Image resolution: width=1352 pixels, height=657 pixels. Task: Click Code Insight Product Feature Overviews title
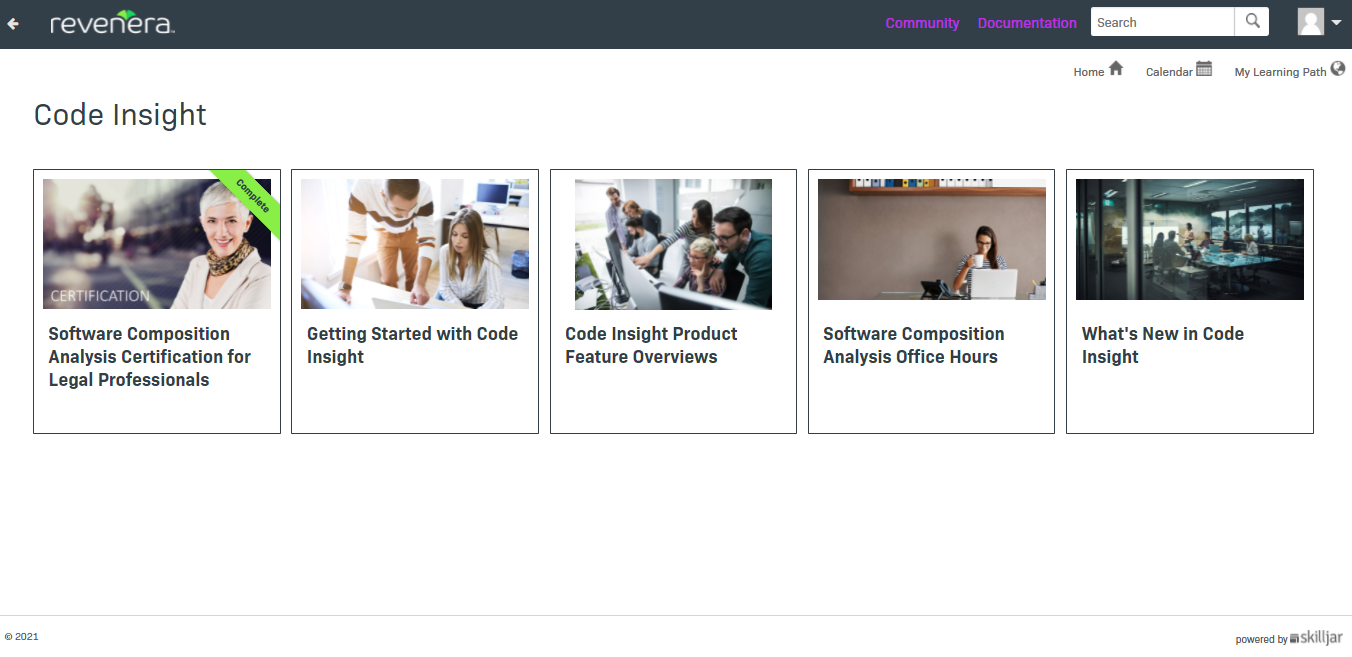[x=651, y=345]
